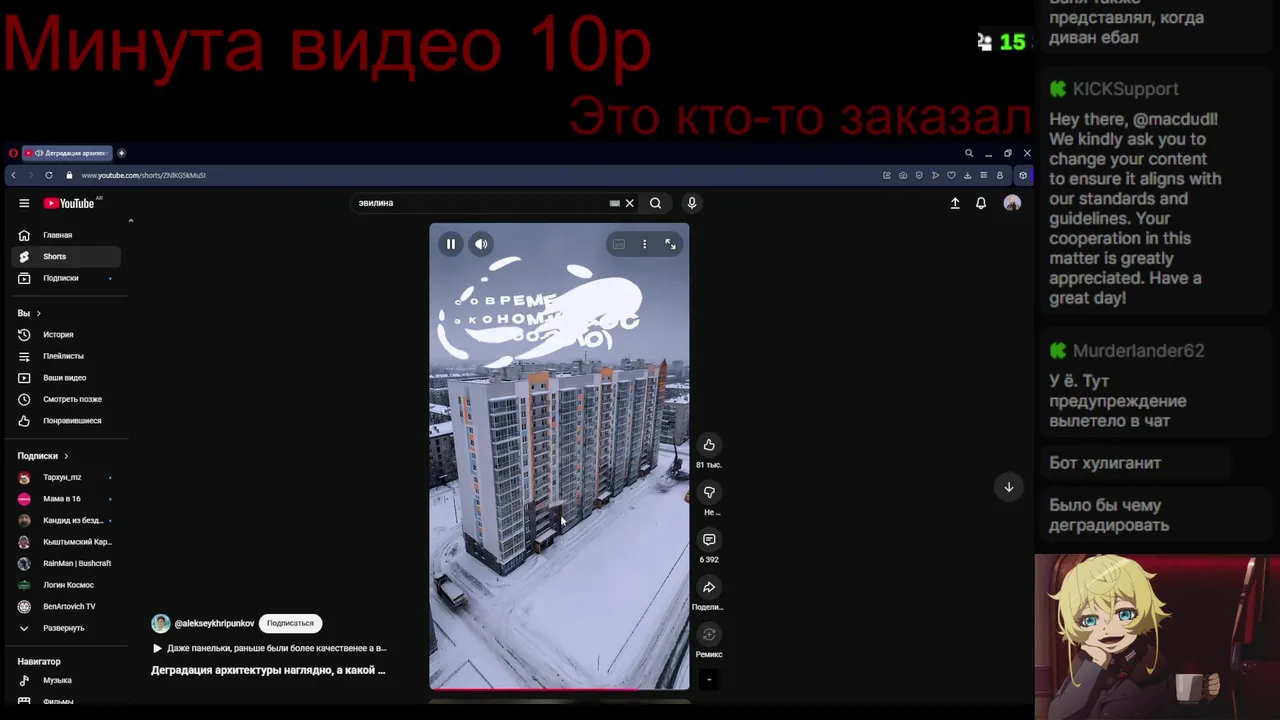Expand the Вы section
The width and height of the screenshot is (1280, 720).
point(29,313)
